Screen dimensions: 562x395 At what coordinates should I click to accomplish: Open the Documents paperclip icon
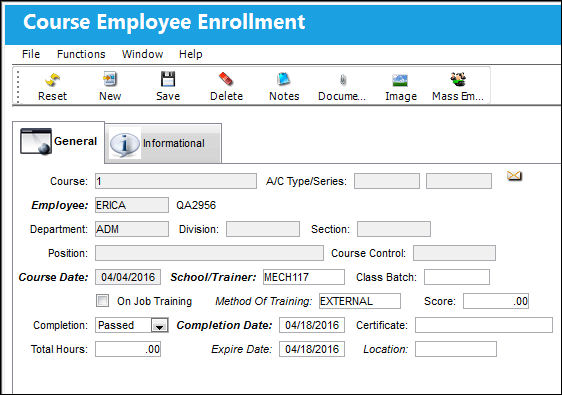[343, 80]
